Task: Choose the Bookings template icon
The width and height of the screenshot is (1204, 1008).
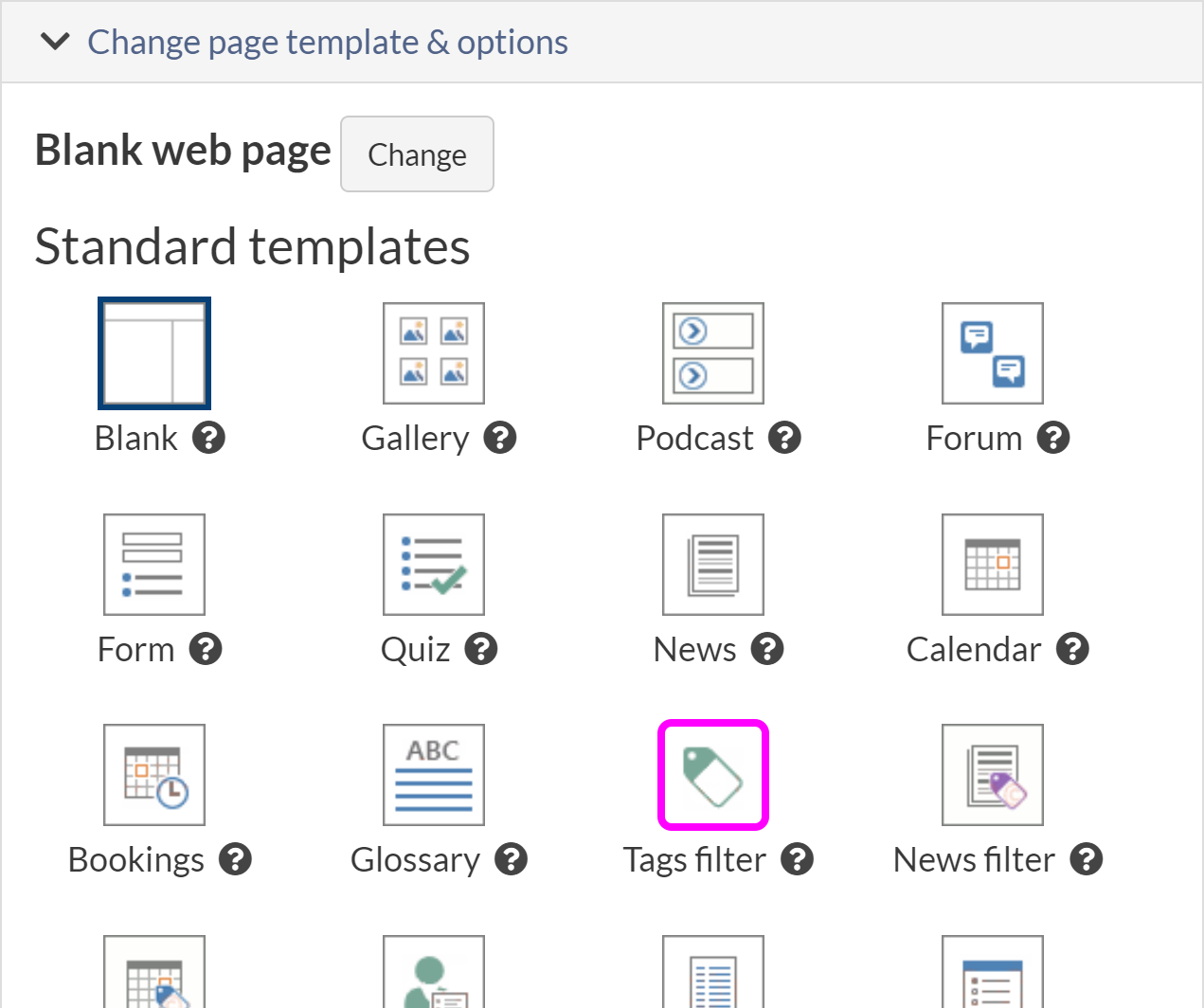Action: pyautogui.click(x=153, y=774)
